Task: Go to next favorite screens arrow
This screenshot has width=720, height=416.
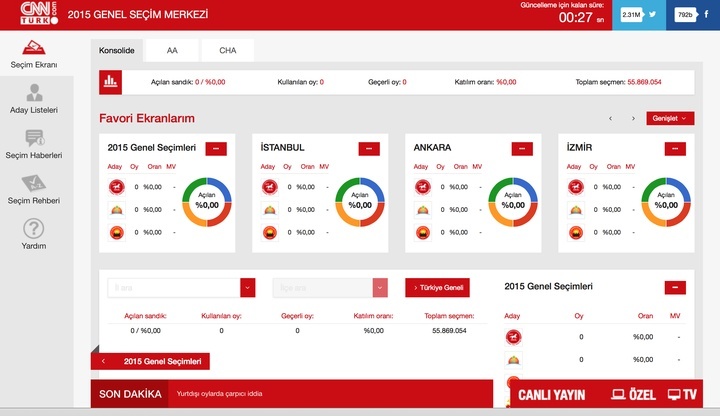Action: 633,118
